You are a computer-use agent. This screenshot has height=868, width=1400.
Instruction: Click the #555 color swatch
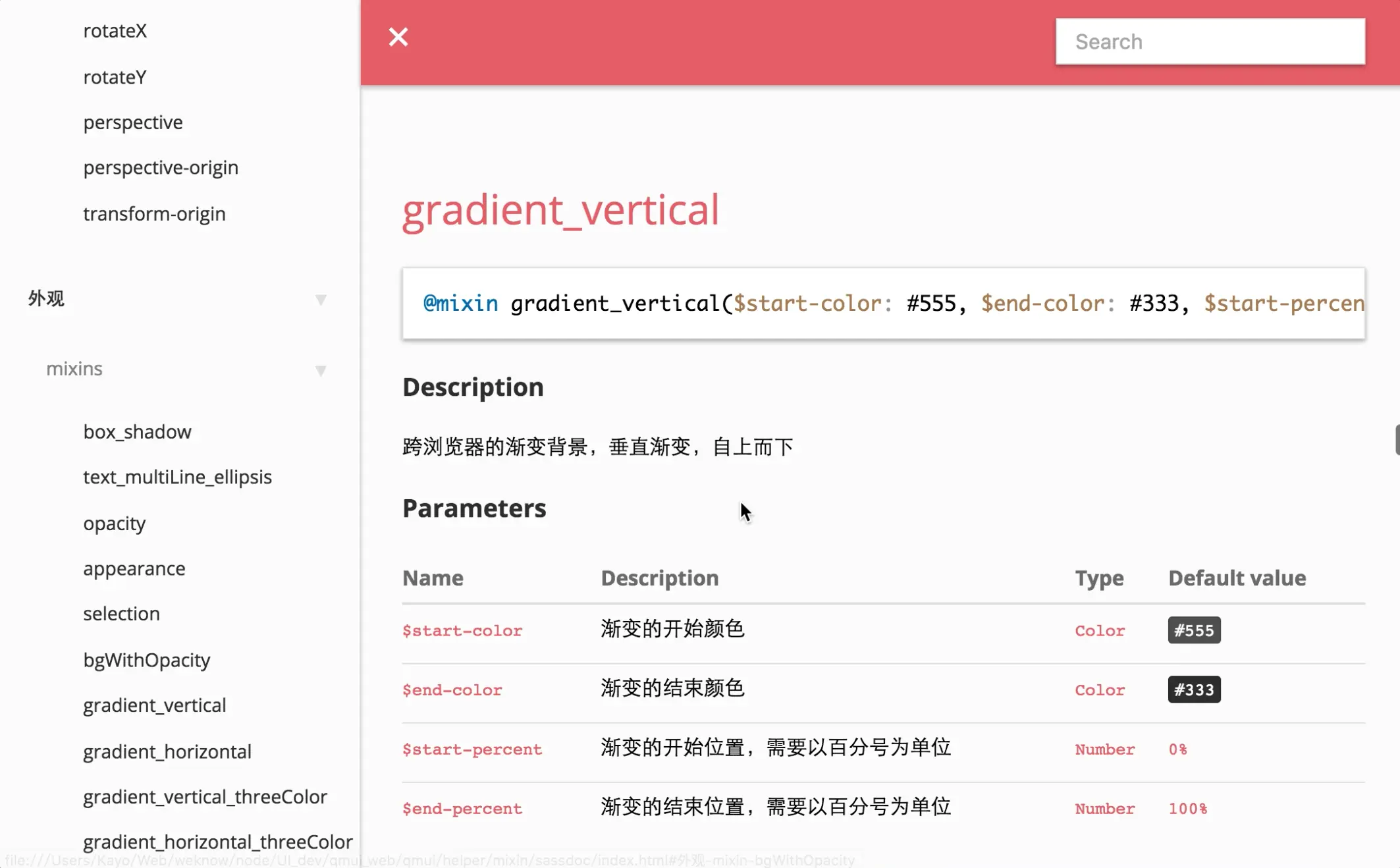pos(1193,630)
